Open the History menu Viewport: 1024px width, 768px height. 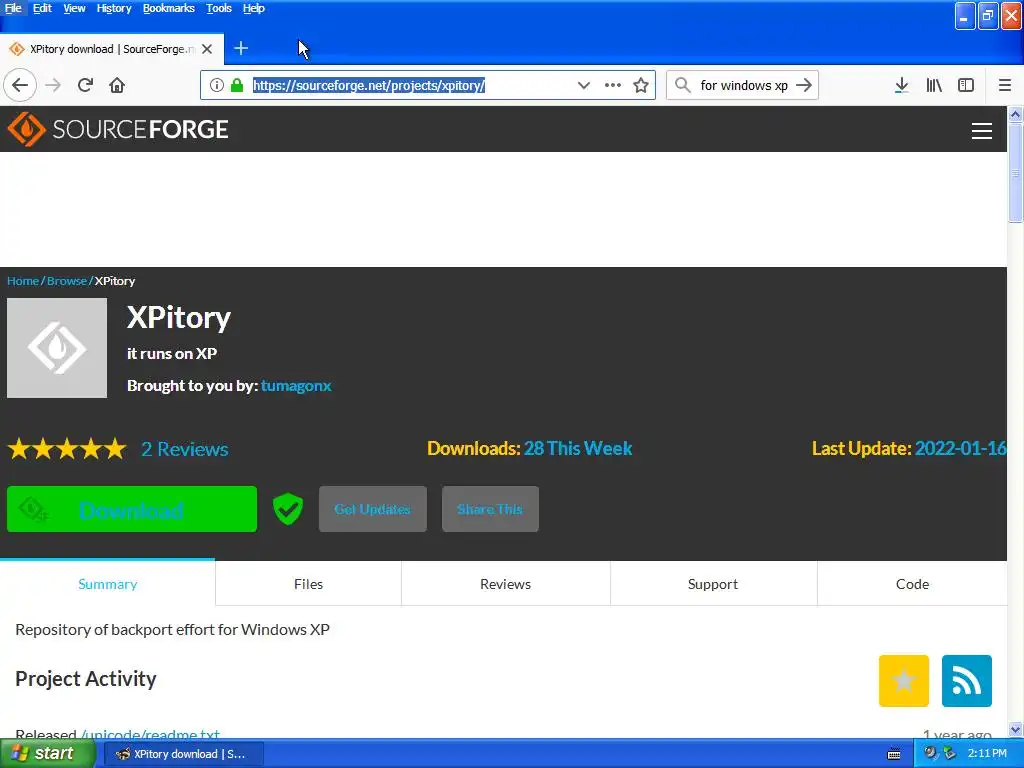114,8
